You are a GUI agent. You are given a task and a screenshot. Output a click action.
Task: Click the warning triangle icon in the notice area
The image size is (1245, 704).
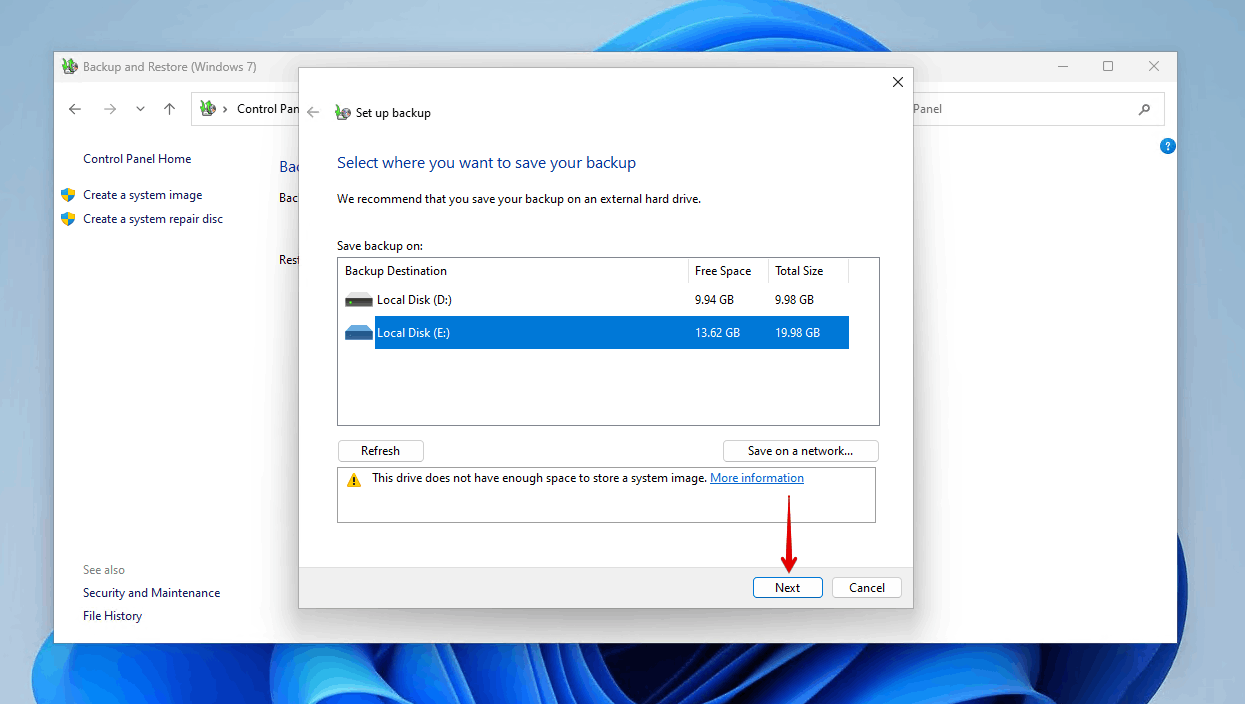tap(352, 480)
